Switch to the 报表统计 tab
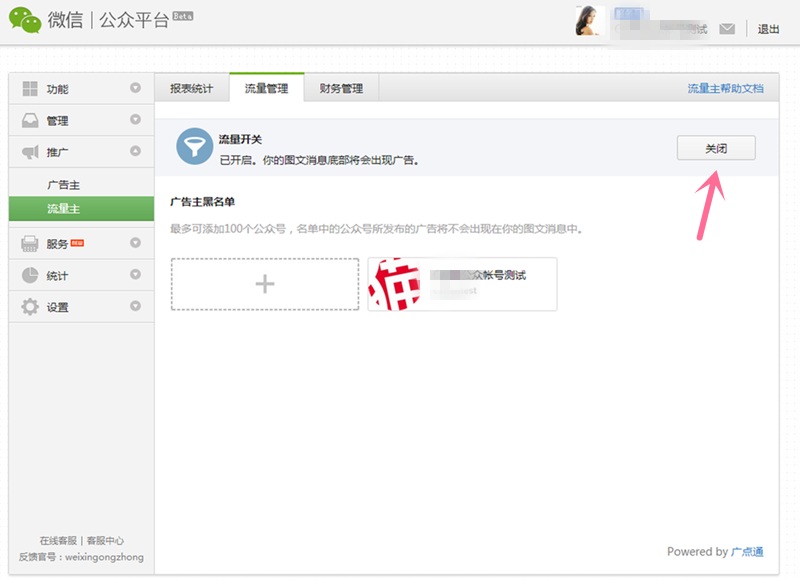 pyautogui.click(x=191, y=88)
